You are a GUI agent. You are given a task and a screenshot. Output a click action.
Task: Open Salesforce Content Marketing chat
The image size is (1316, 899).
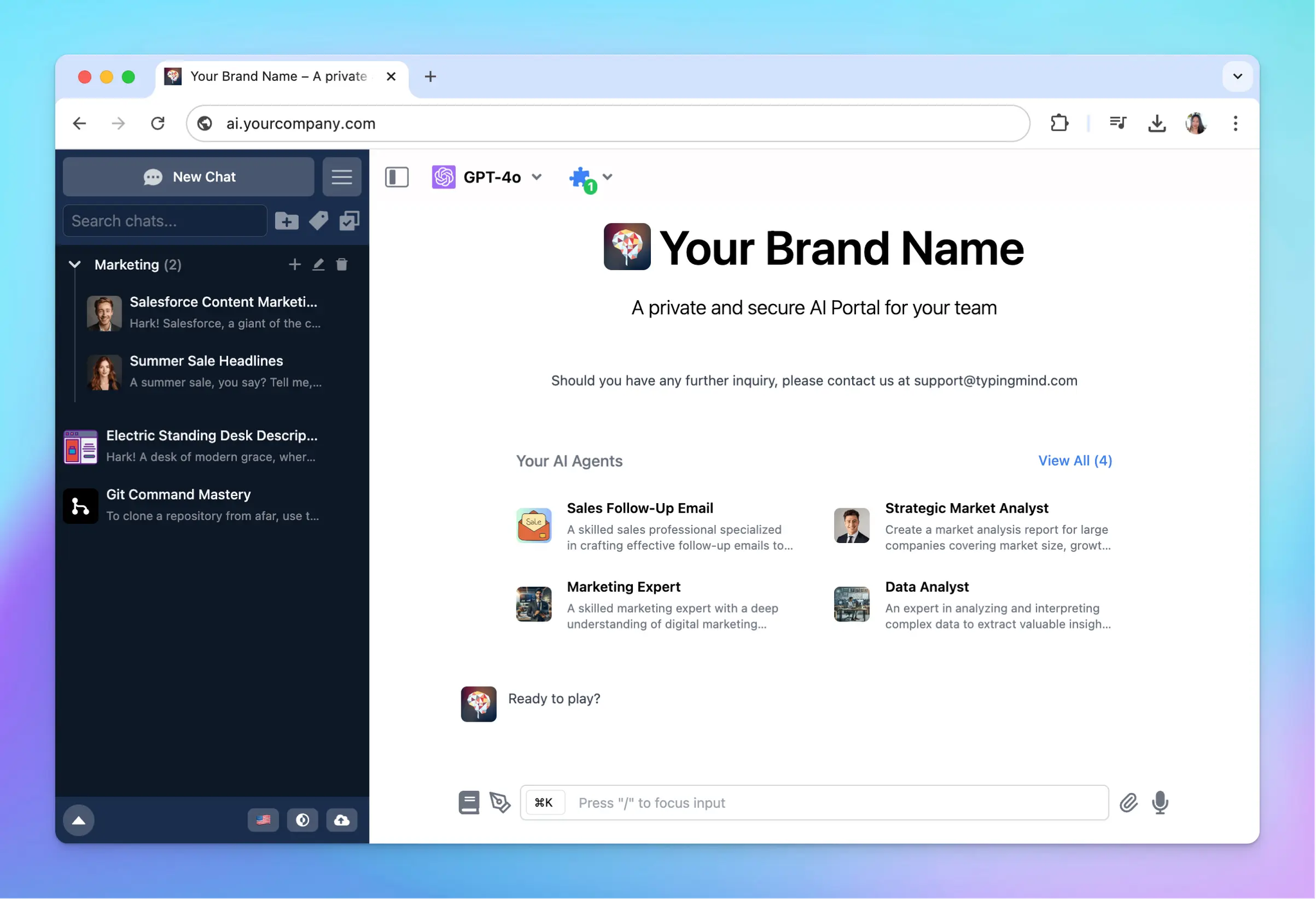click(212, 312)
